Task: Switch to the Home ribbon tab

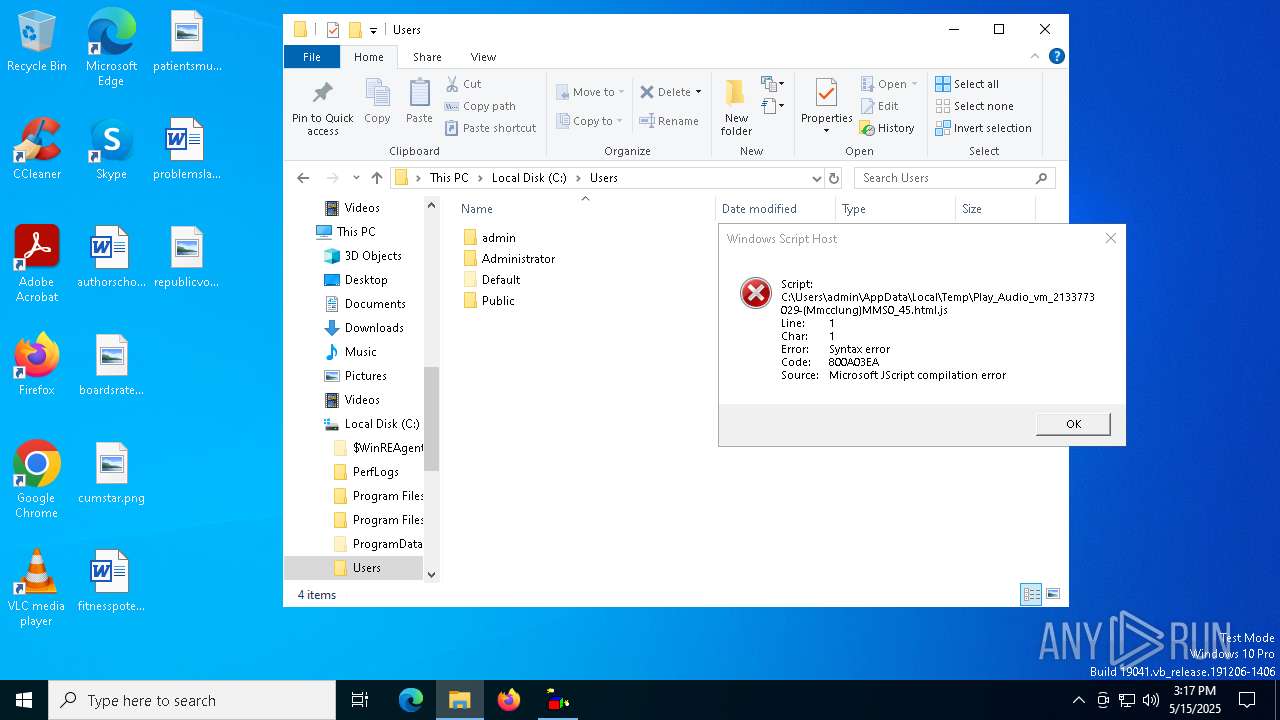Action: 369,57
